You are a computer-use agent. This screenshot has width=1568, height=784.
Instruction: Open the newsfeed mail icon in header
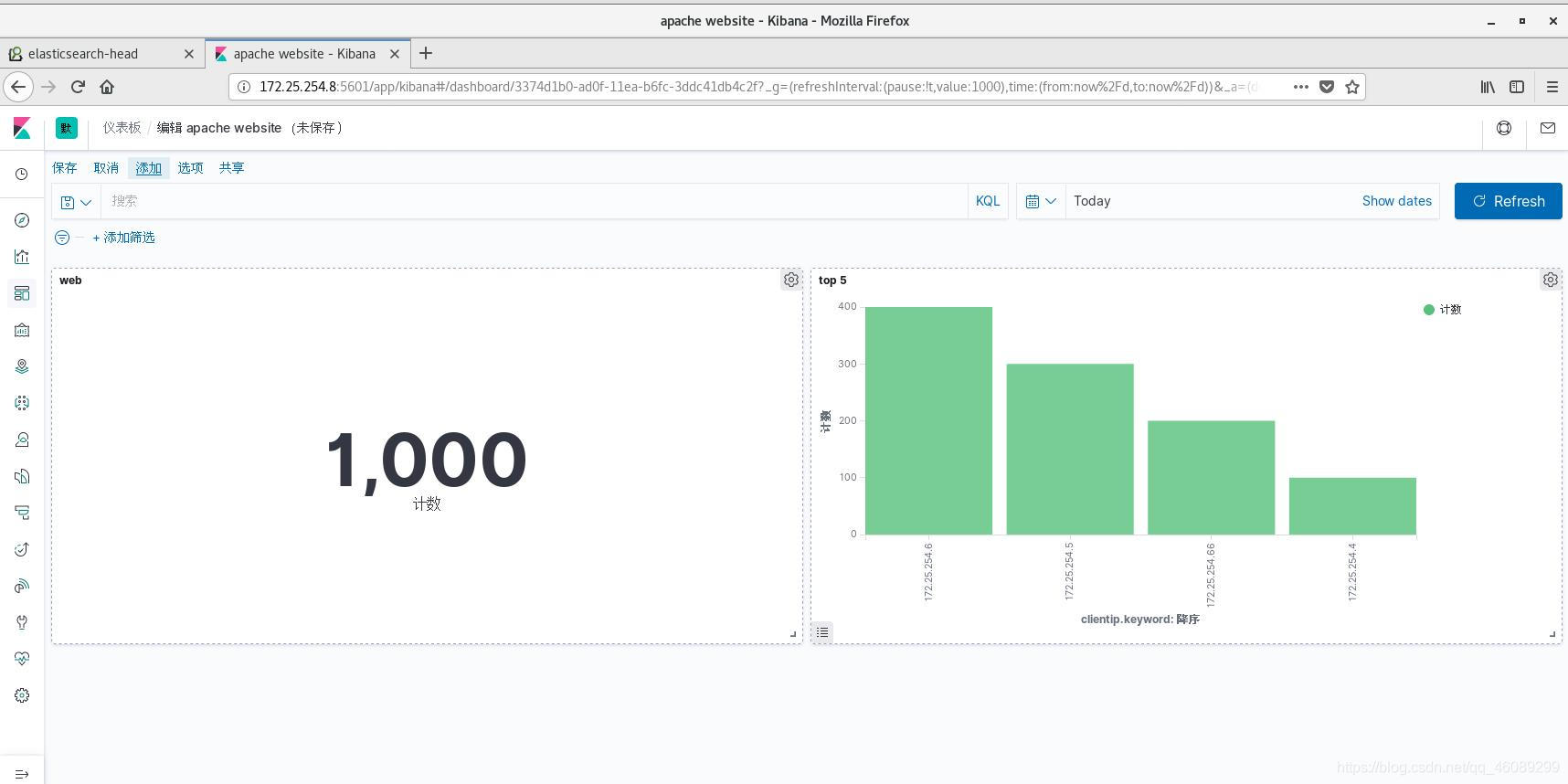point(1548,128)
